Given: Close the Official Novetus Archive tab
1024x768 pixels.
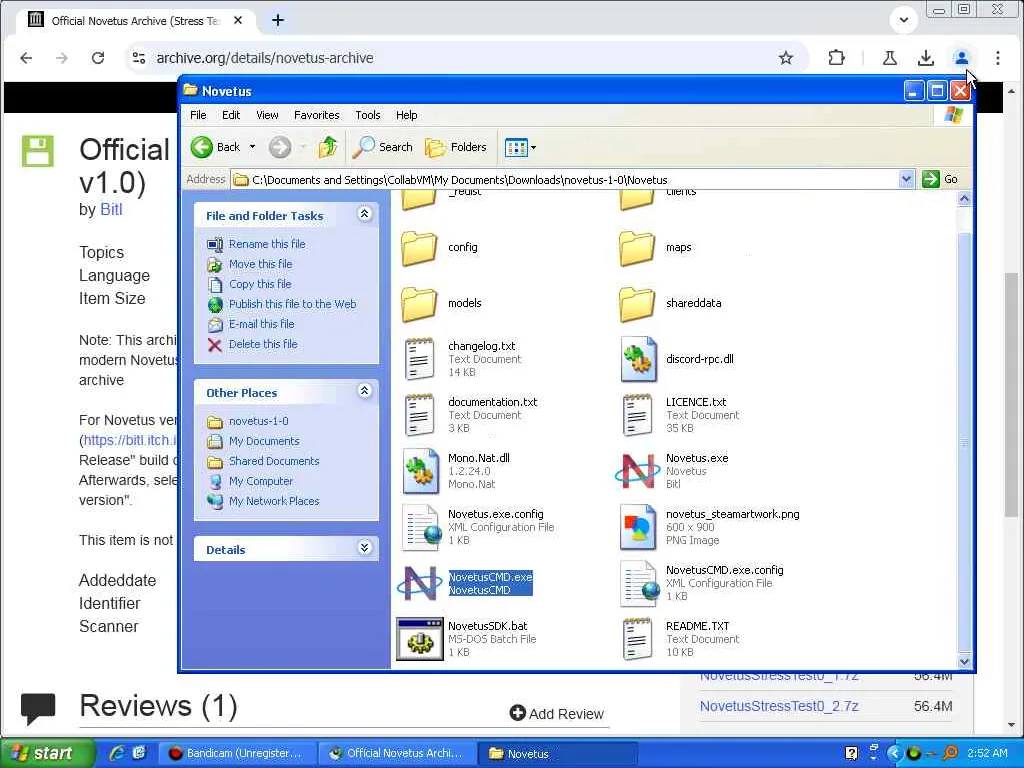Looking at the screenshot, I should 238,20.
